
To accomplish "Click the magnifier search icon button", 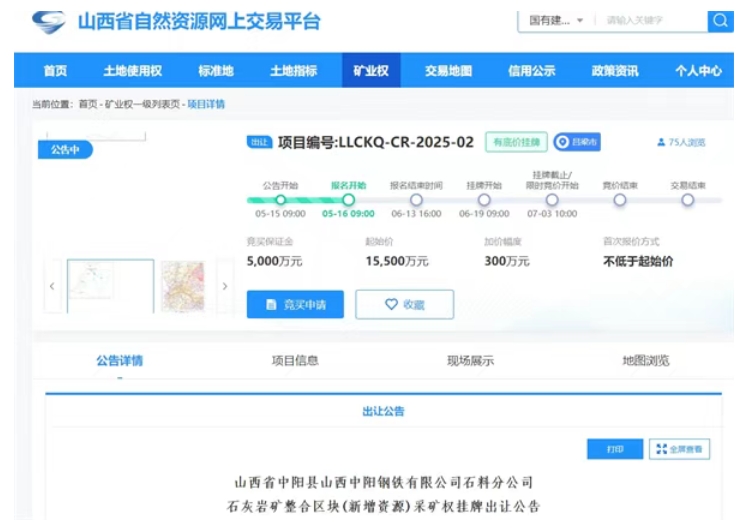I will 720,21.
